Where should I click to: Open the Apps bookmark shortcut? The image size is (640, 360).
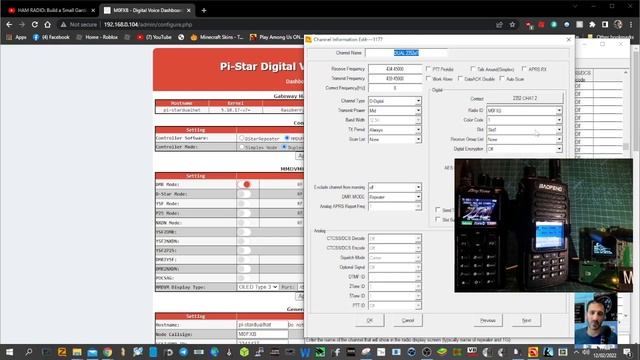(17, 37)
